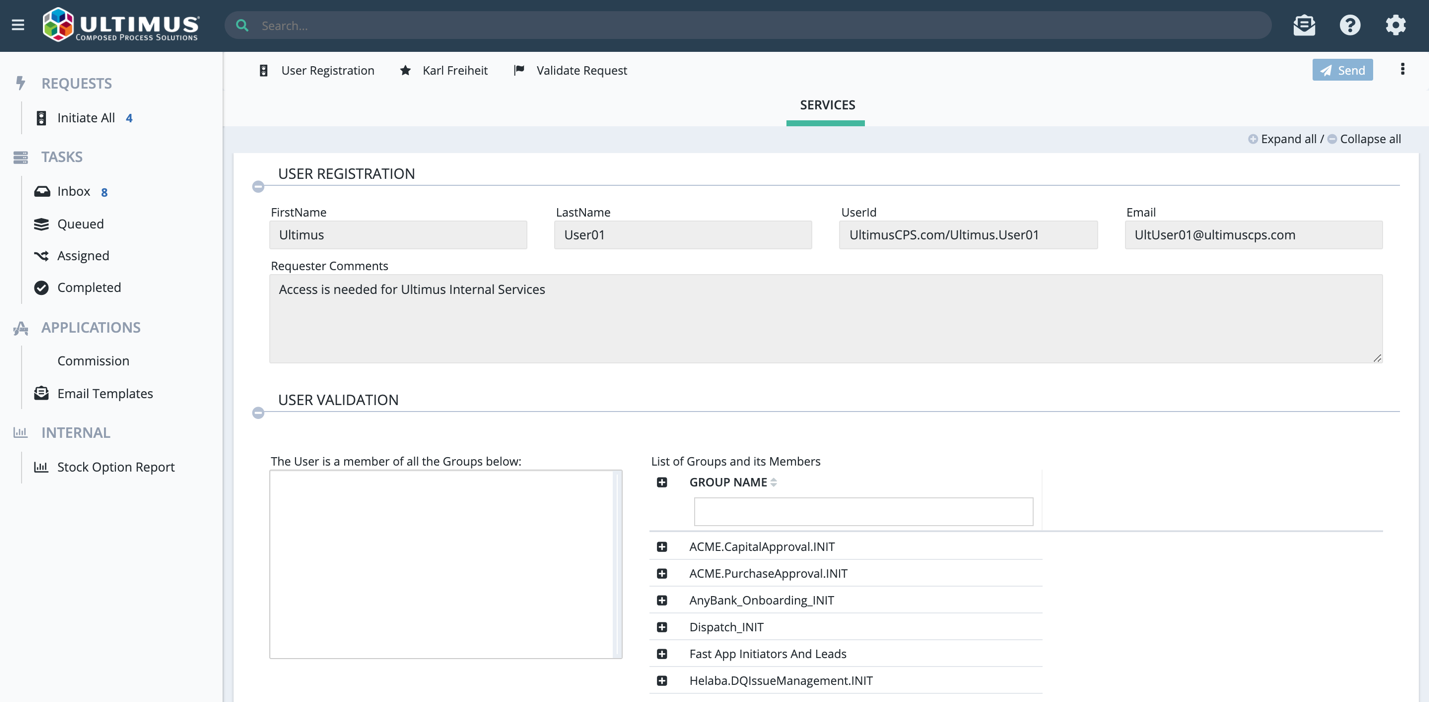Open Email Templates in sidebar
The image size is (1429, 702).
(x=105, y=394)
